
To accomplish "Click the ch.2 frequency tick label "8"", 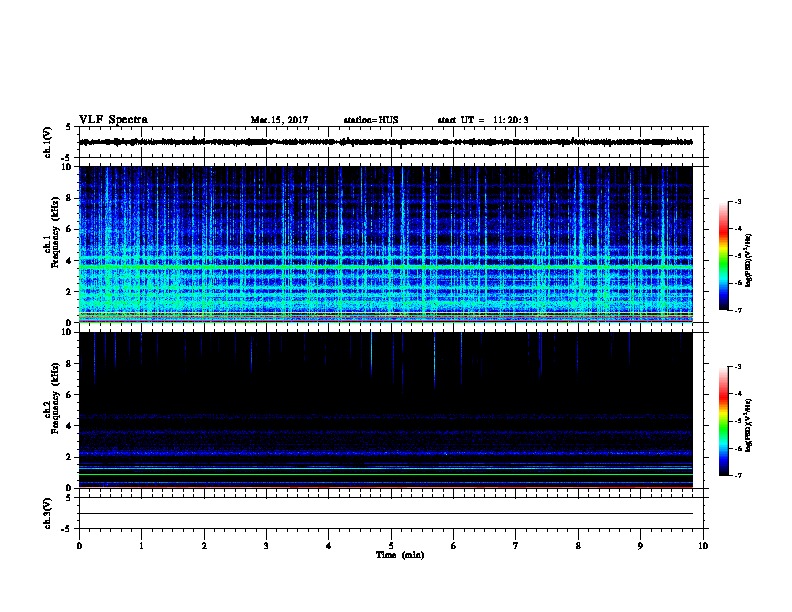I will pos(68,364).
